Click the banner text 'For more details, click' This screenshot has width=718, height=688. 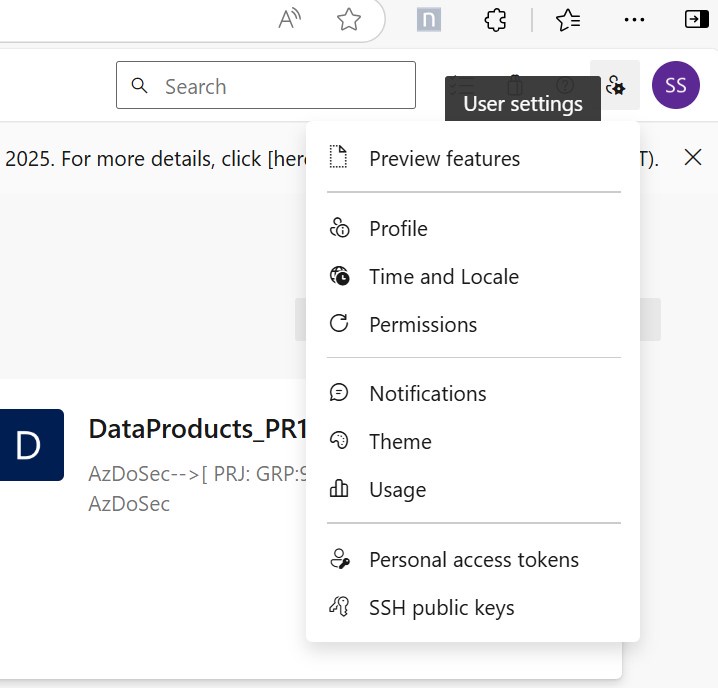161,159
